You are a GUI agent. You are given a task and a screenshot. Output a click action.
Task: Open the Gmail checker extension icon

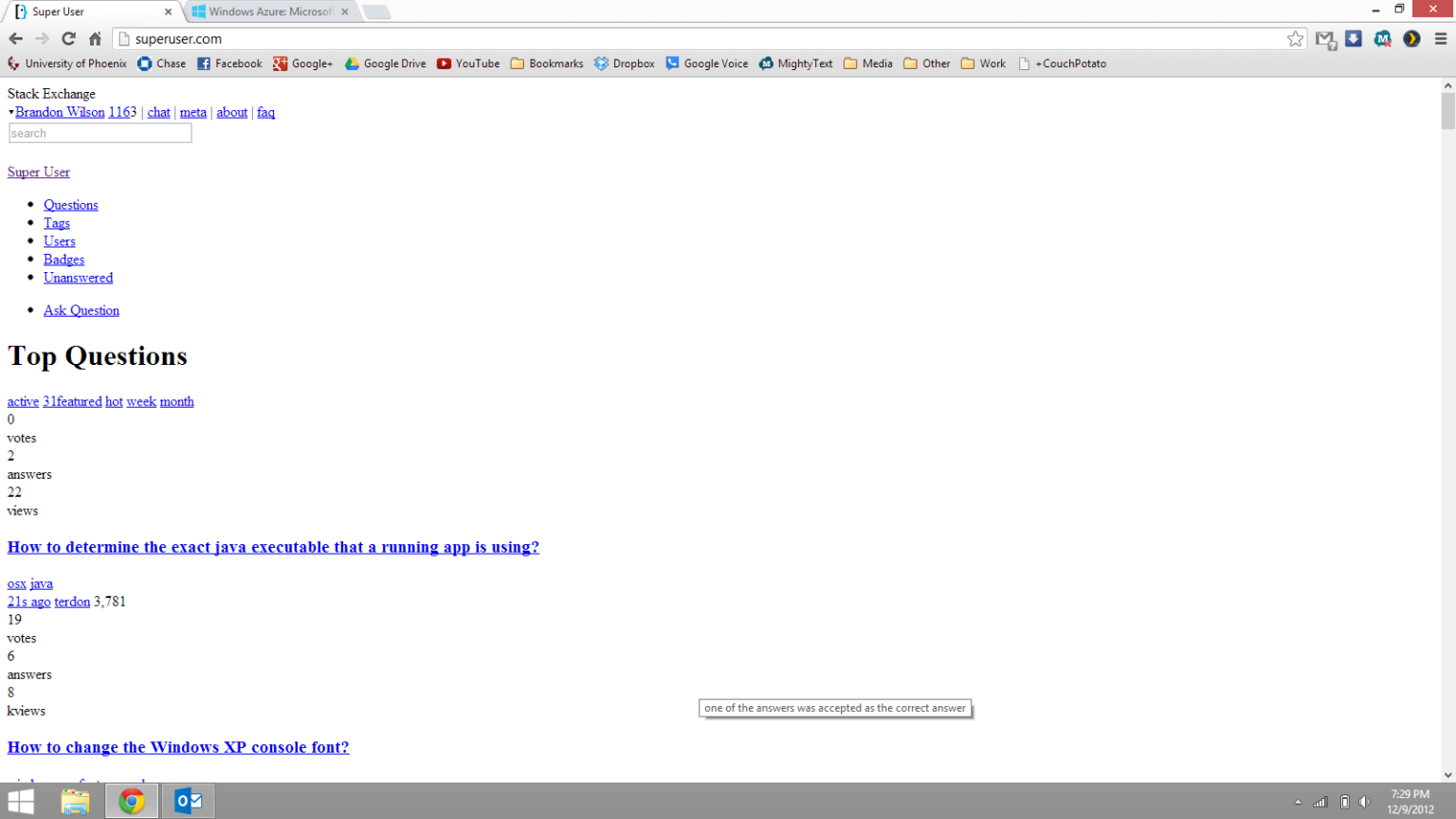click(x=1325, y=39)
